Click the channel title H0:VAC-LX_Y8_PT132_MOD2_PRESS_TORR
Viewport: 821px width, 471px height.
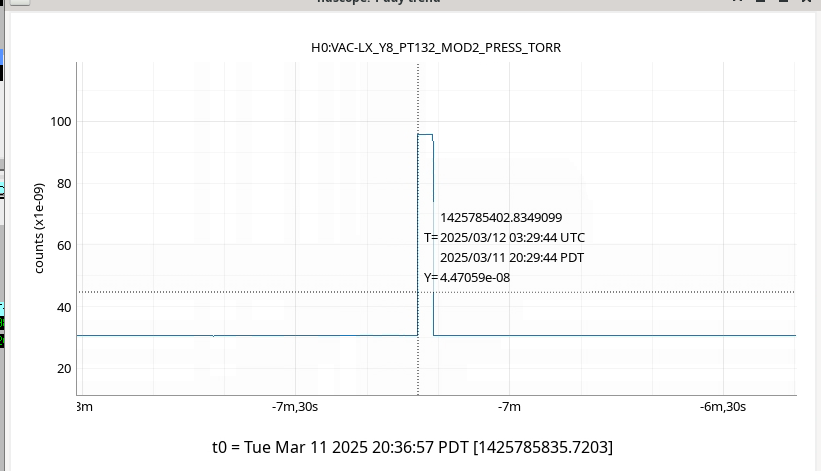[436, 48]
